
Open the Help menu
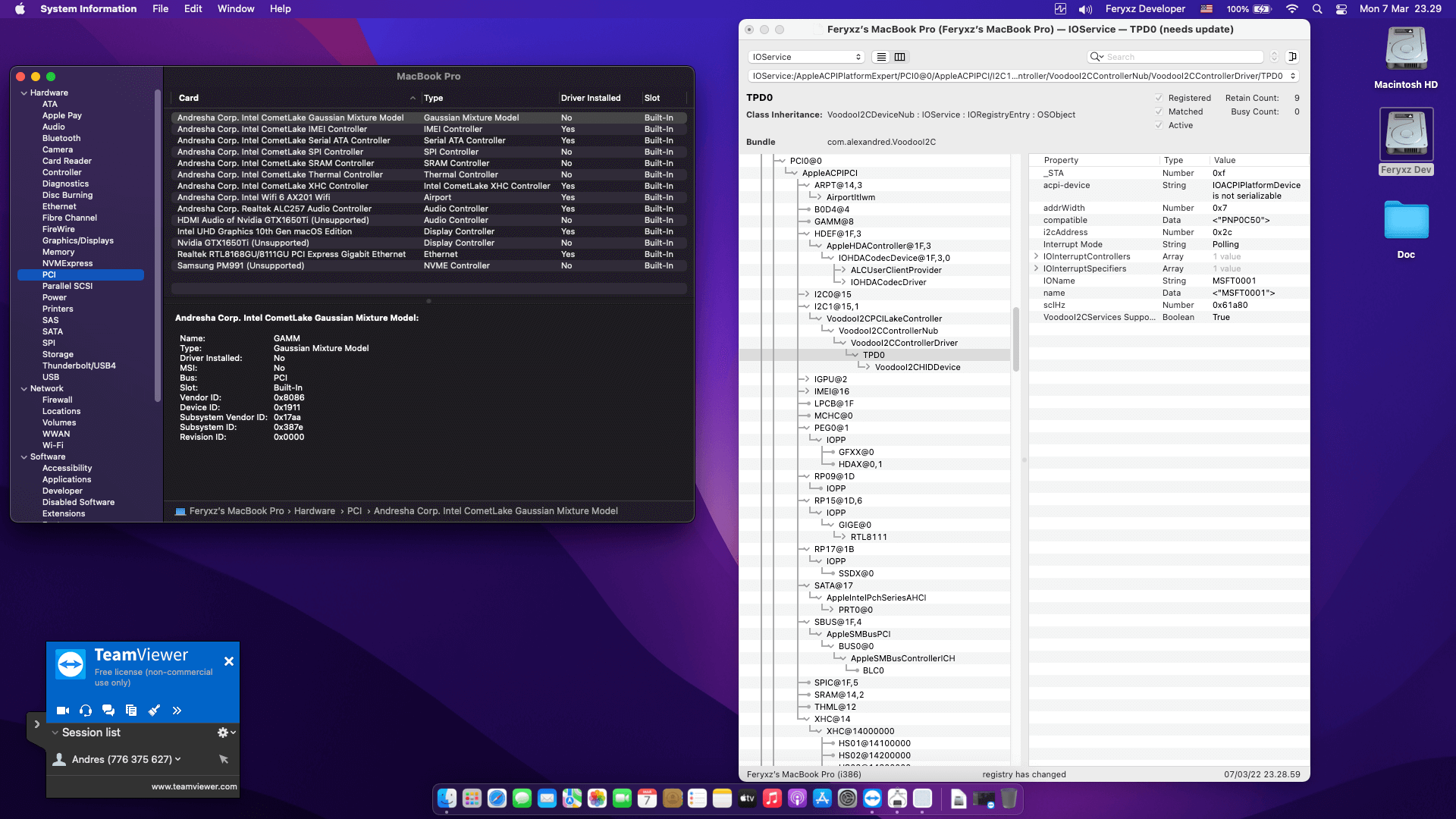tap(281, 9)
